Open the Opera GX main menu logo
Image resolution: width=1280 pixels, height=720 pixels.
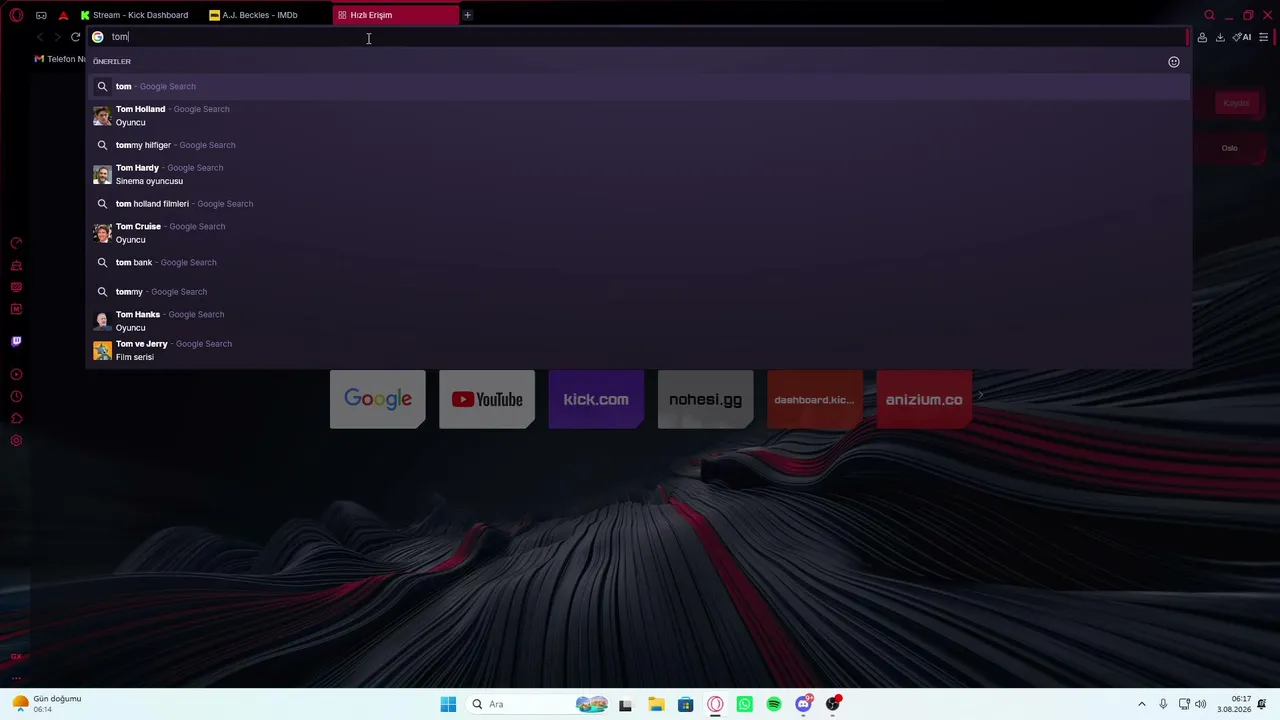(16, 15)
